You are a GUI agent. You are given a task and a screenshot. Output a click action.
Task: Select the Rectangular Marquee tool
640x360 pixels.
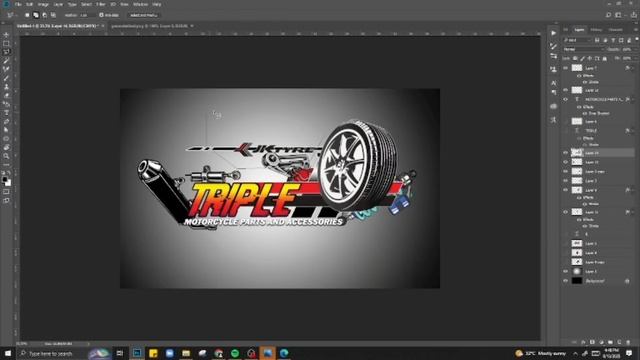6,43
